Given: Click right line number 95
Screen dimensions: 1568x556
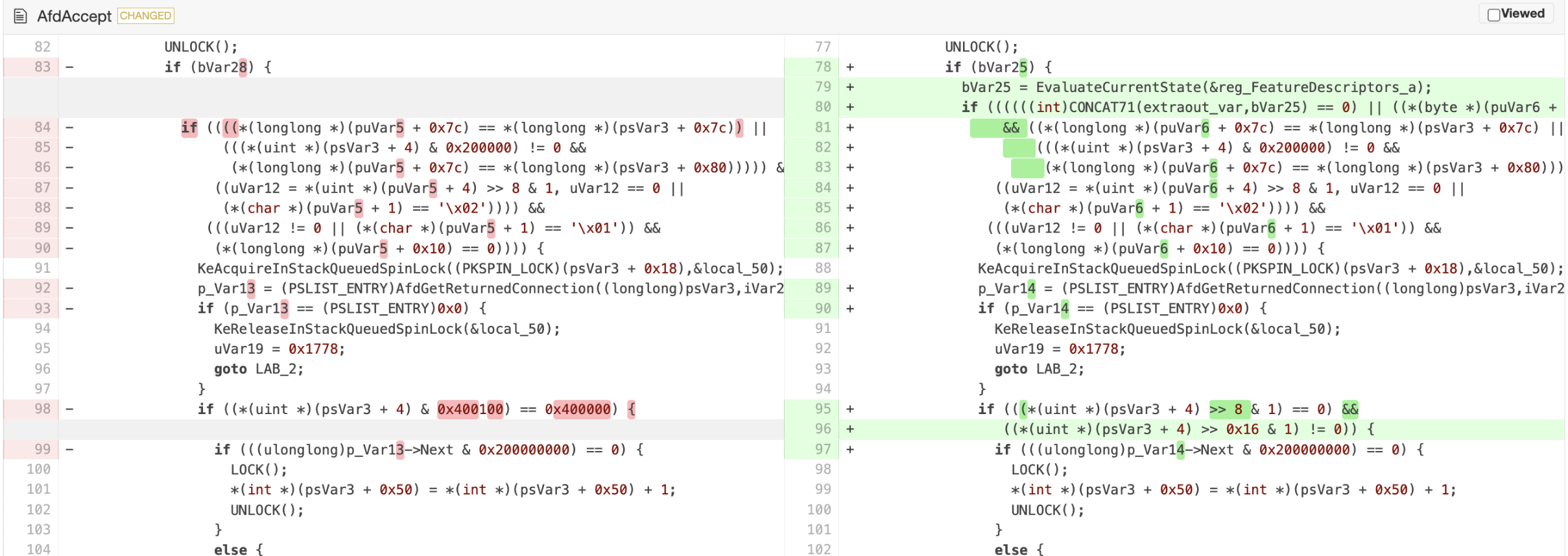Looking at the screenshot, I should click(x=823, y=409).
